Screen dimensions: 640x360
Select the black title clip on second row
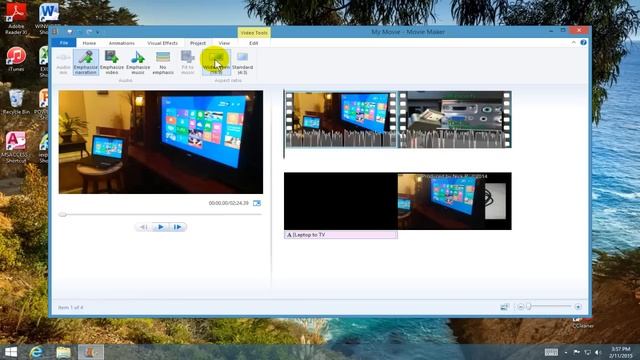(341, 201)
